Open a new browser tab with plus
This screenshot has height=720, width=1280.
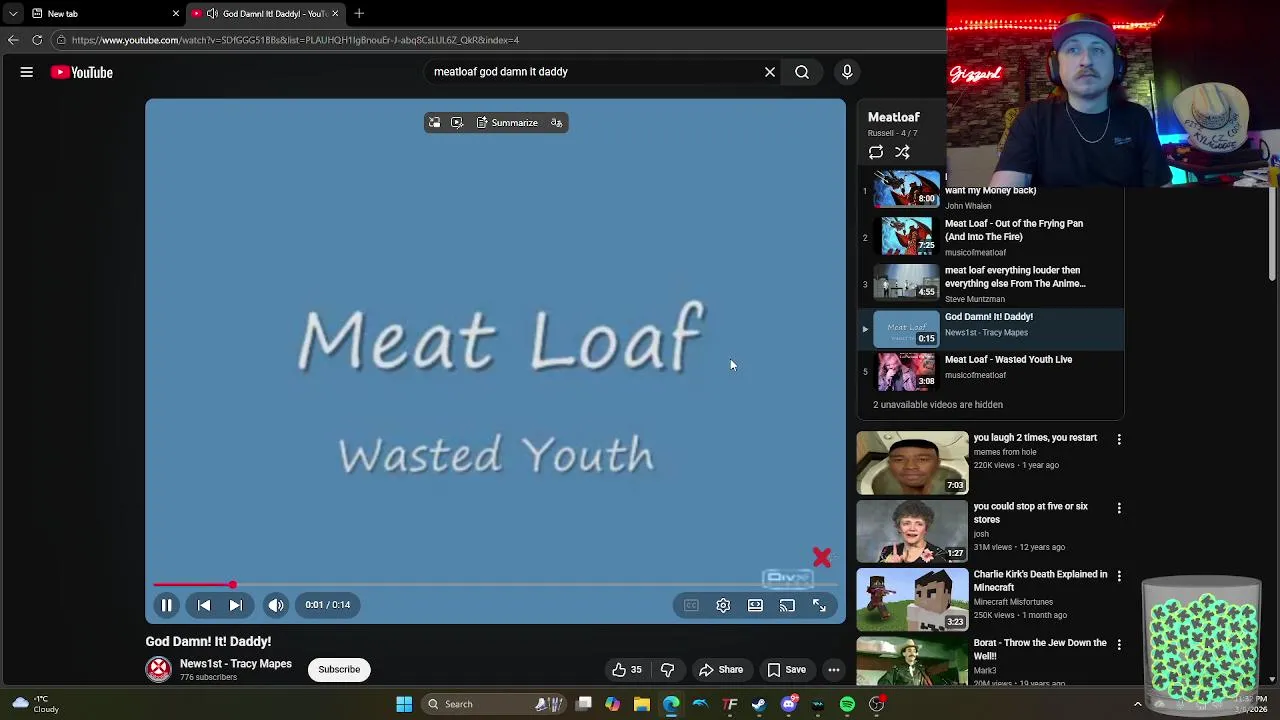coord(359,14)
